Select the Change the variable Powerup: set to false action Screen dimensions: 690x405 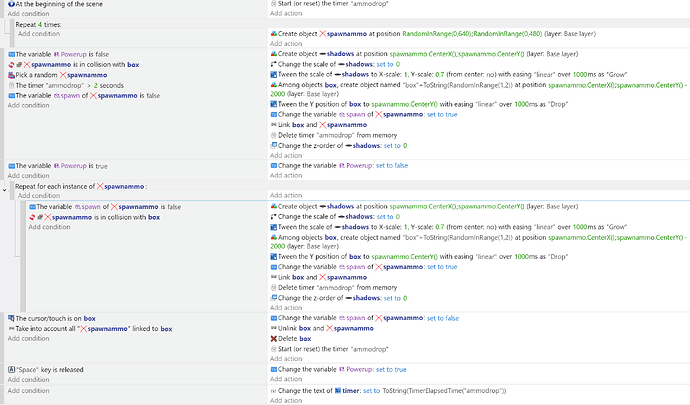point(339,166)
